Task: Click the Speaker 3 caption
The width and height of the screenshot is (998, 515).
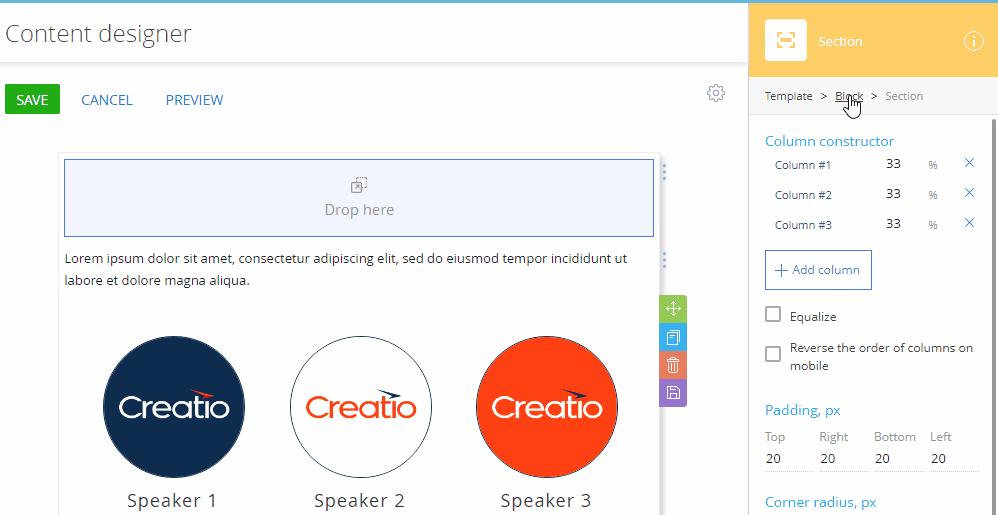Action: click(x=545, y=500)
